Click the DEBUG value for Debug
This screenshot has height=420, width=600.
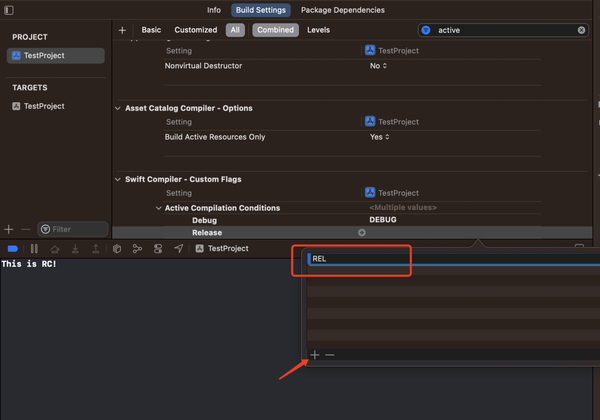click(x=383, y=220)
